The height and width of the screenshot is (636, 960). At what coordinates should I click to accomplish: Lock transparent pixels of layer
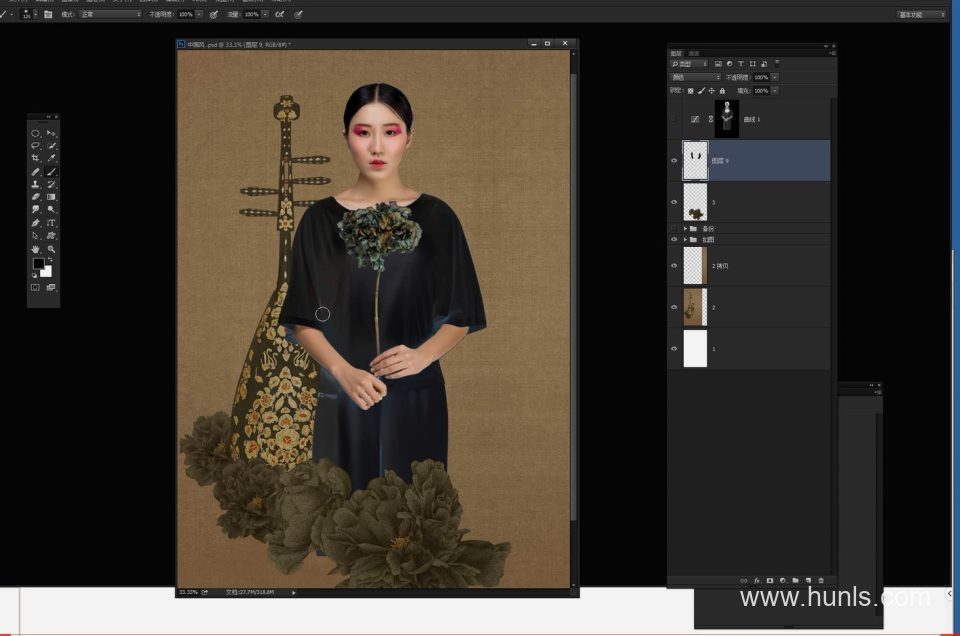pos(691,91)
